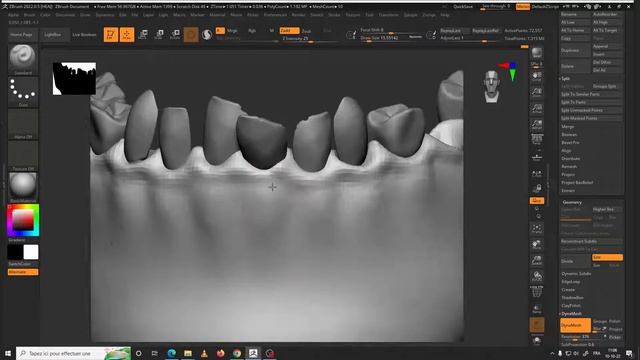640x360 pixels.
Task: Toggle the Smt option near Divide
Action: [x=607, y=257]
